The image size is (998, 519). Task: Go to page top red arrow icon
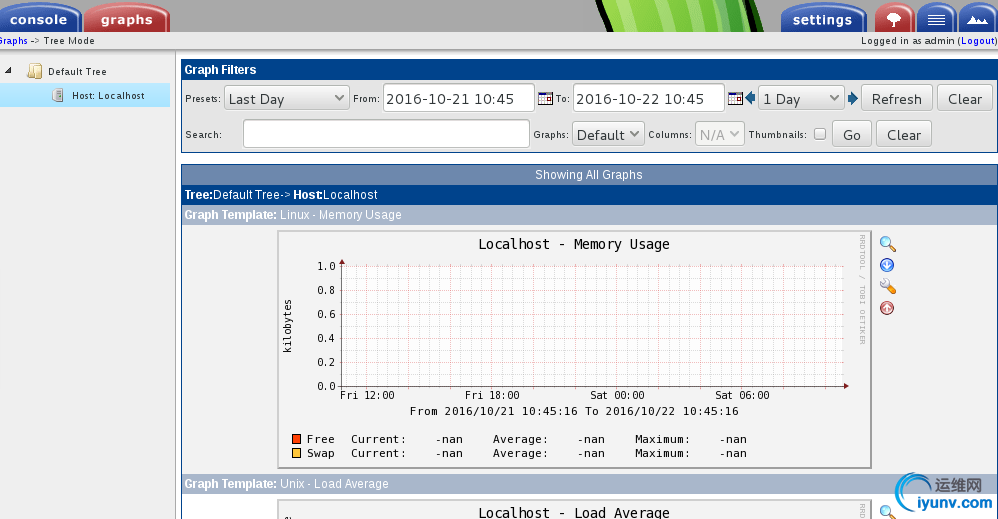pyautogui.click(x=887, y=308)
